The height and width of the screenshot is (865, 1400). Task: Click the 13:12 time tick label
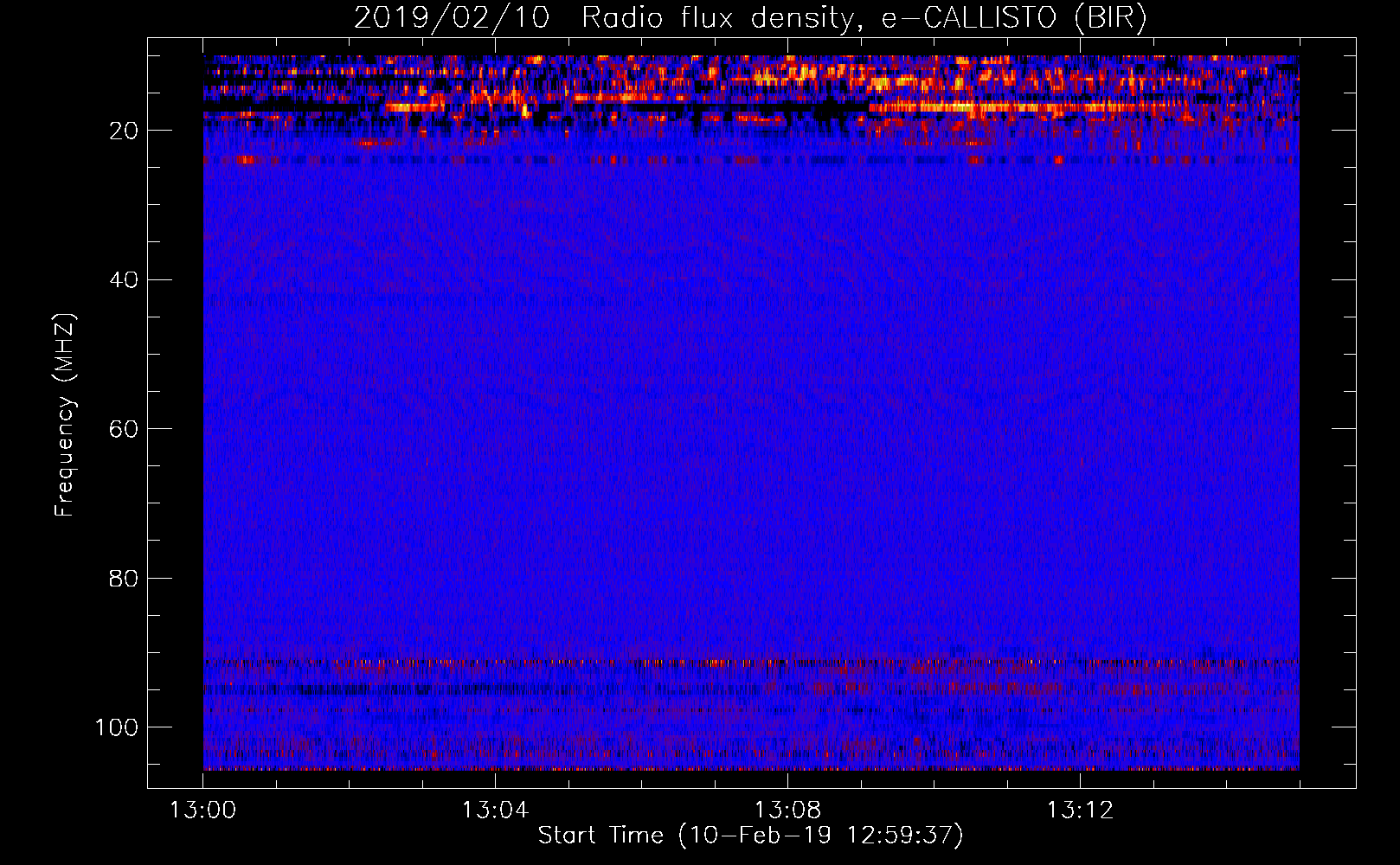tap(1080, 811)
